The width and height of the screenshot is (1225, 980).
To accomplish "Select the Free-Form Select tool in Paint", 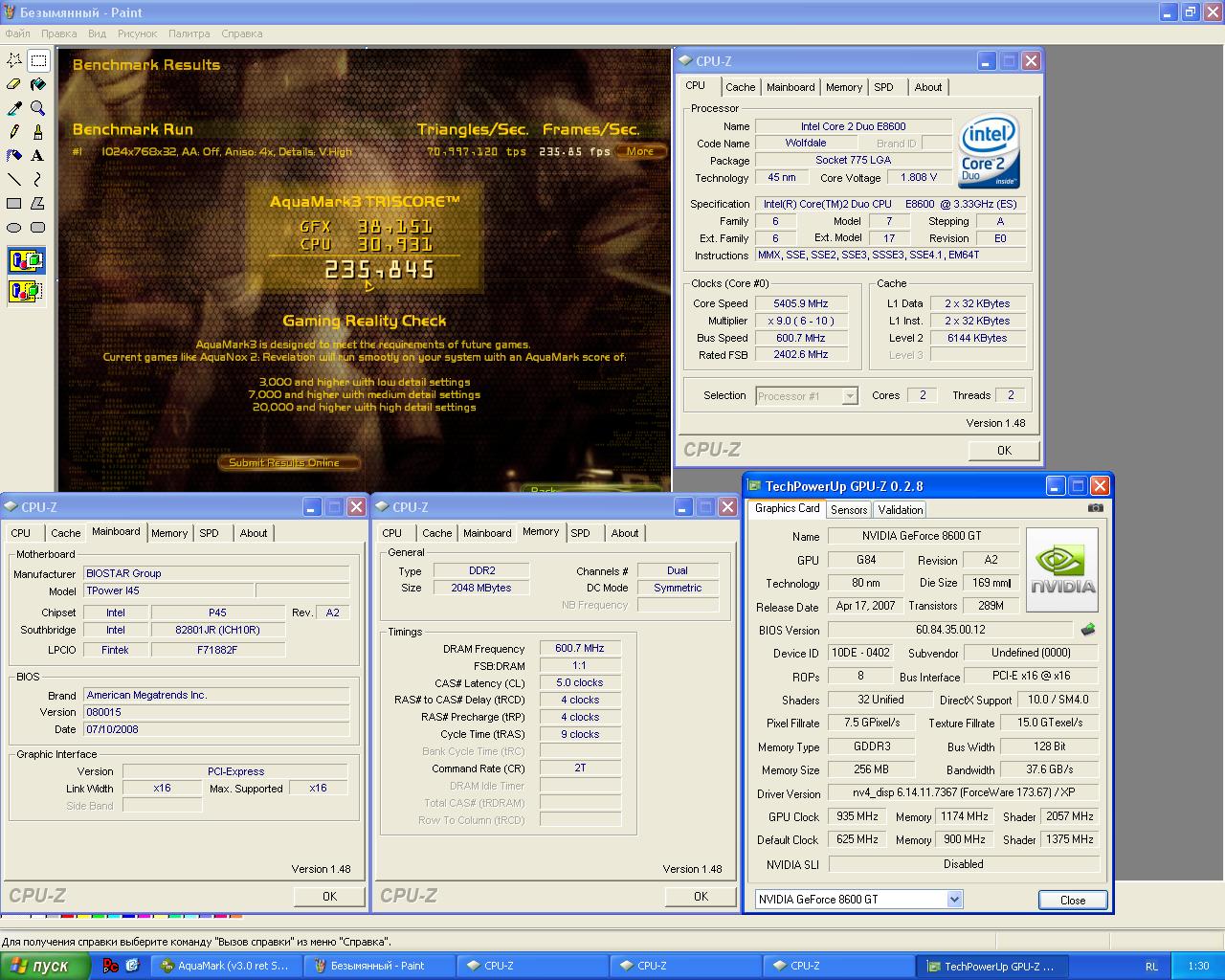I will [14, 60].
